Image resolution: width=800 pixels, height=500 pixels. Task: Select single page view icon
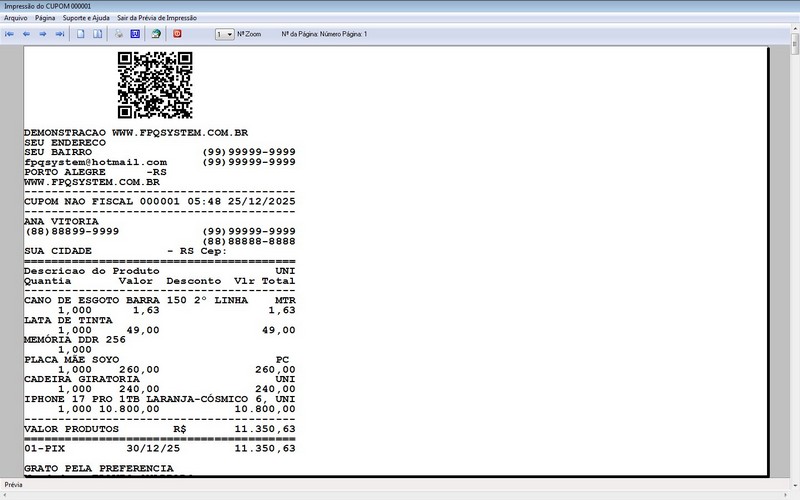81,34
